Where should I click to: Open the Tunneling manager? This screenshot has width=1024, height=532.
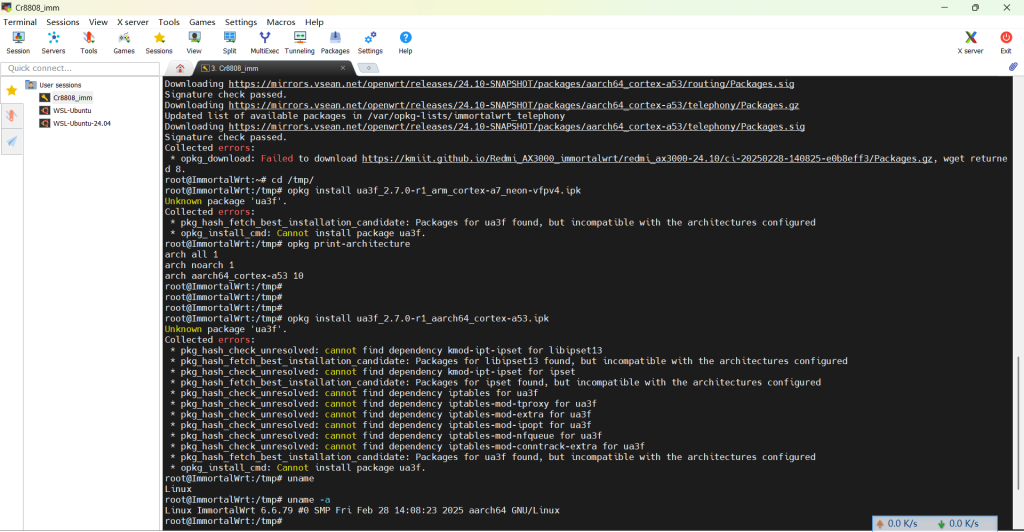coord(299,42)
